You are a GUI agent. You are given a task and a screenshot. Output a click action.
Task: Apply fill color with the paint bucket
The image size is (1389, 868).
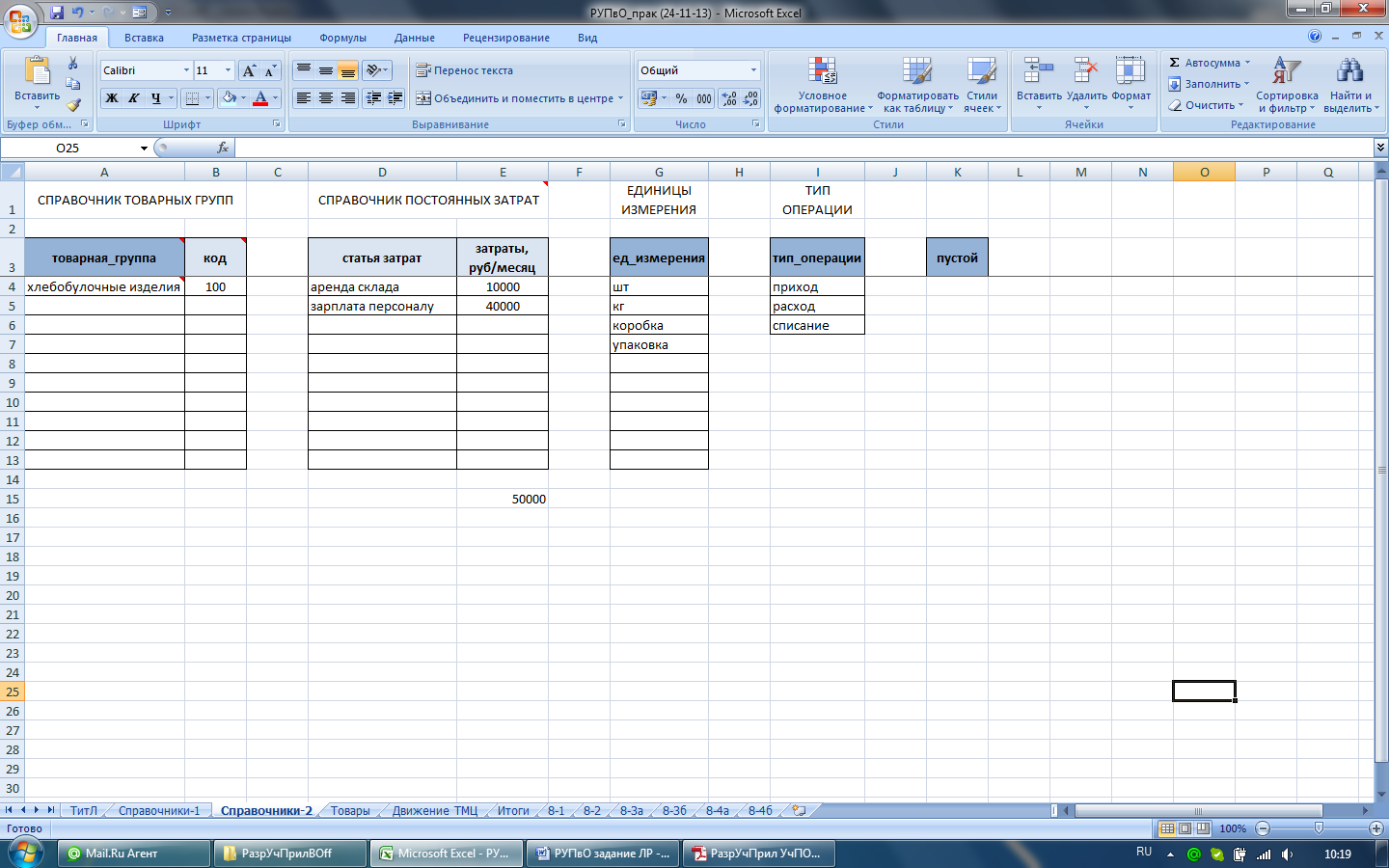click(229, 98)
